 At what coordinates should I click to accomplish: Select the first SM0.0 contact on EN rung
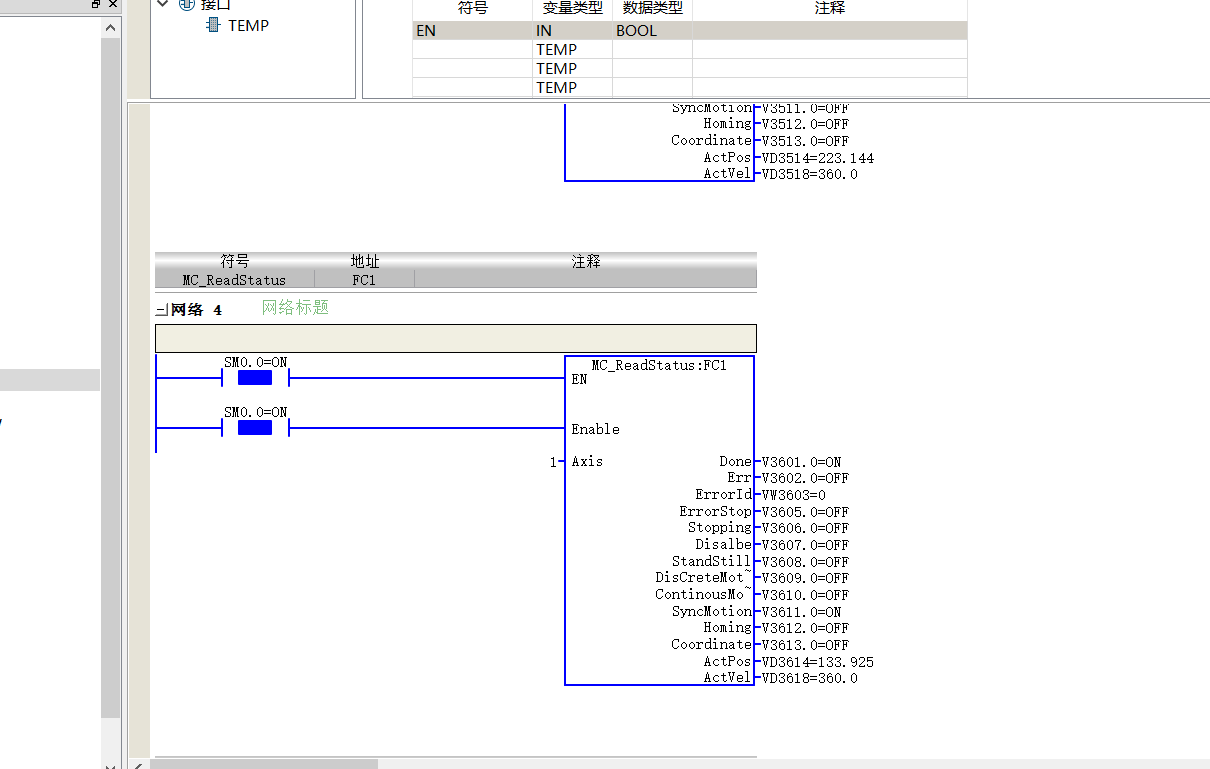point(255,378)
